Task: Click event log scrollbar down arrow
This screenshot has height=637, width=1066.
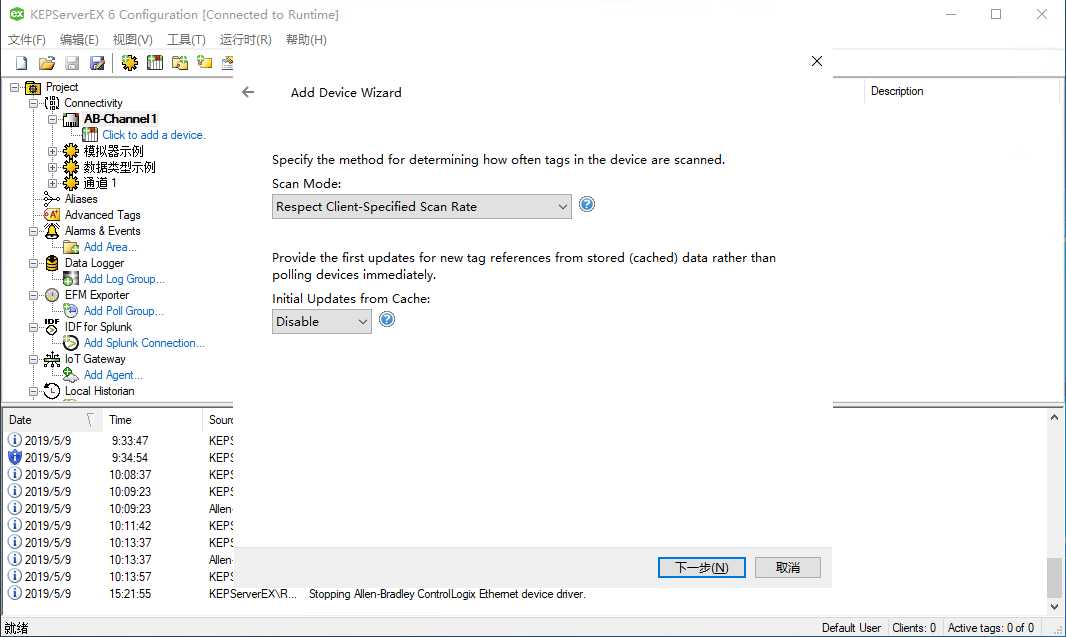Action: 1054,607
